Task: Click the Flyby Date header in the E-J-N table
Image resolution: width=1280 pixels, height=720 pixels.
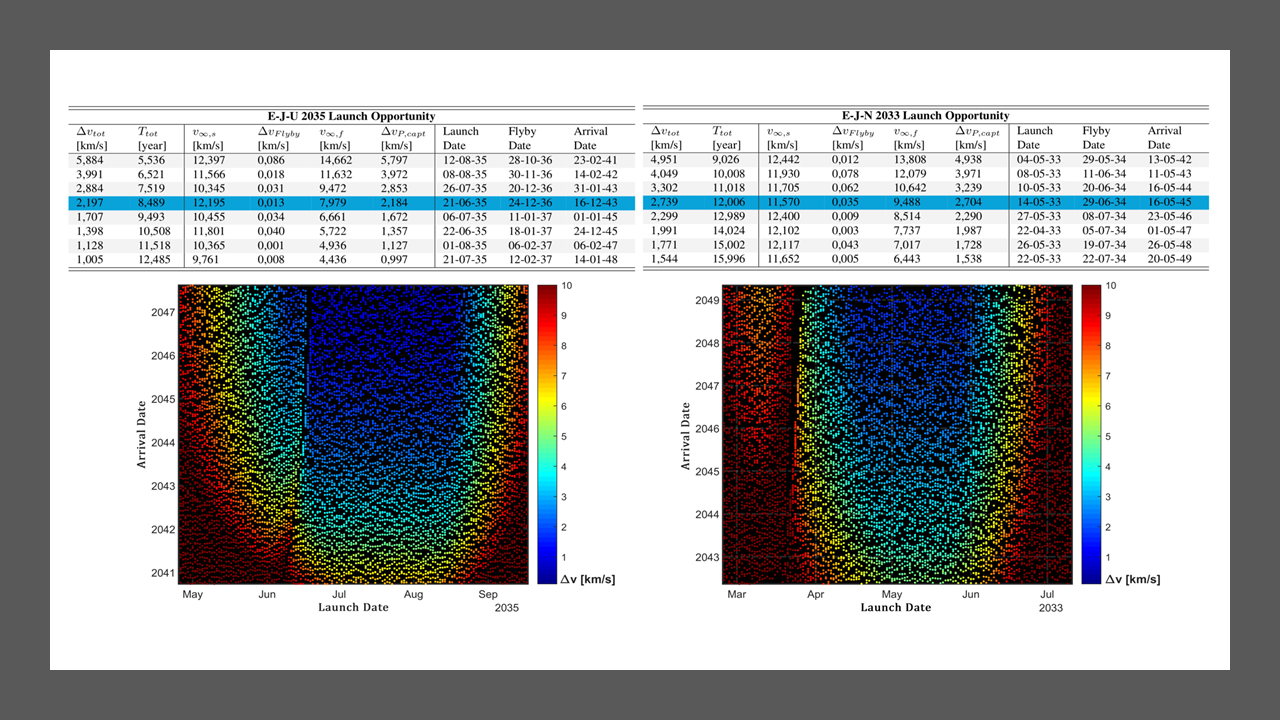Action: pos(1096,137)
